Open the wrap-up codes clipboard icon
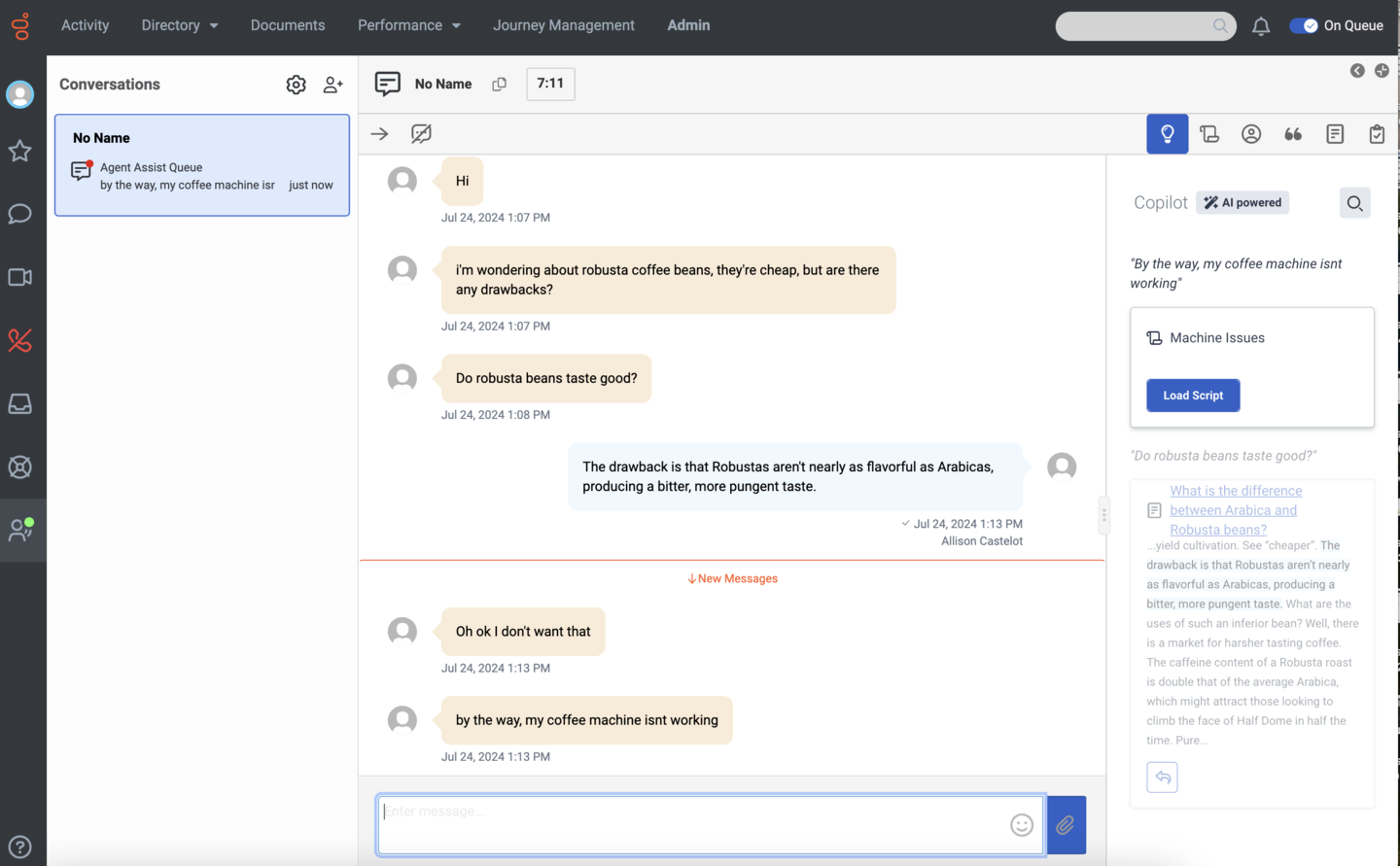This screenshot has width=1400, height=866. [1377, 134]
